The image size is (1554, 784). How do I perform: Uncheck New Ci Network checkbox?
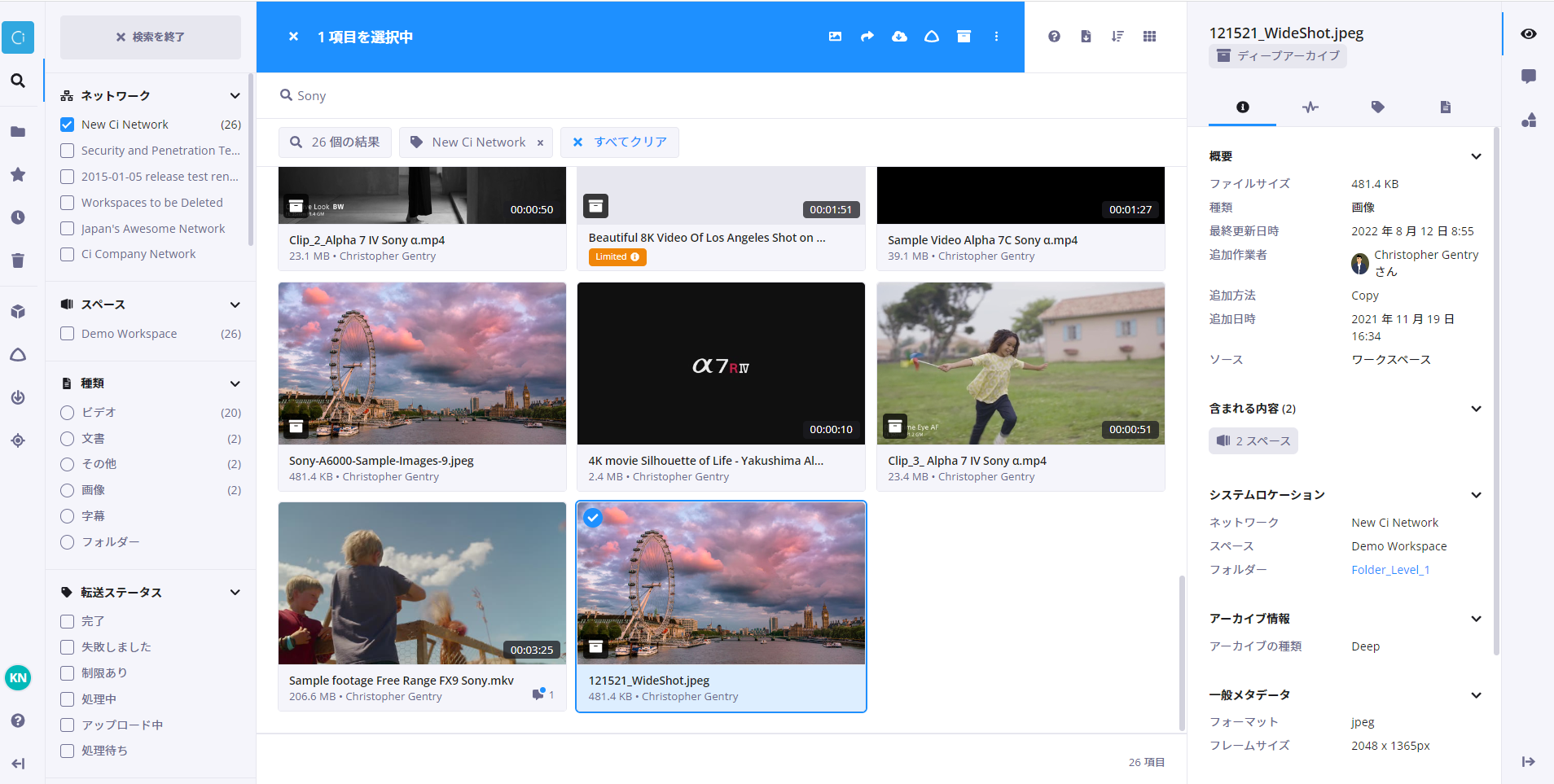point(68,125)
